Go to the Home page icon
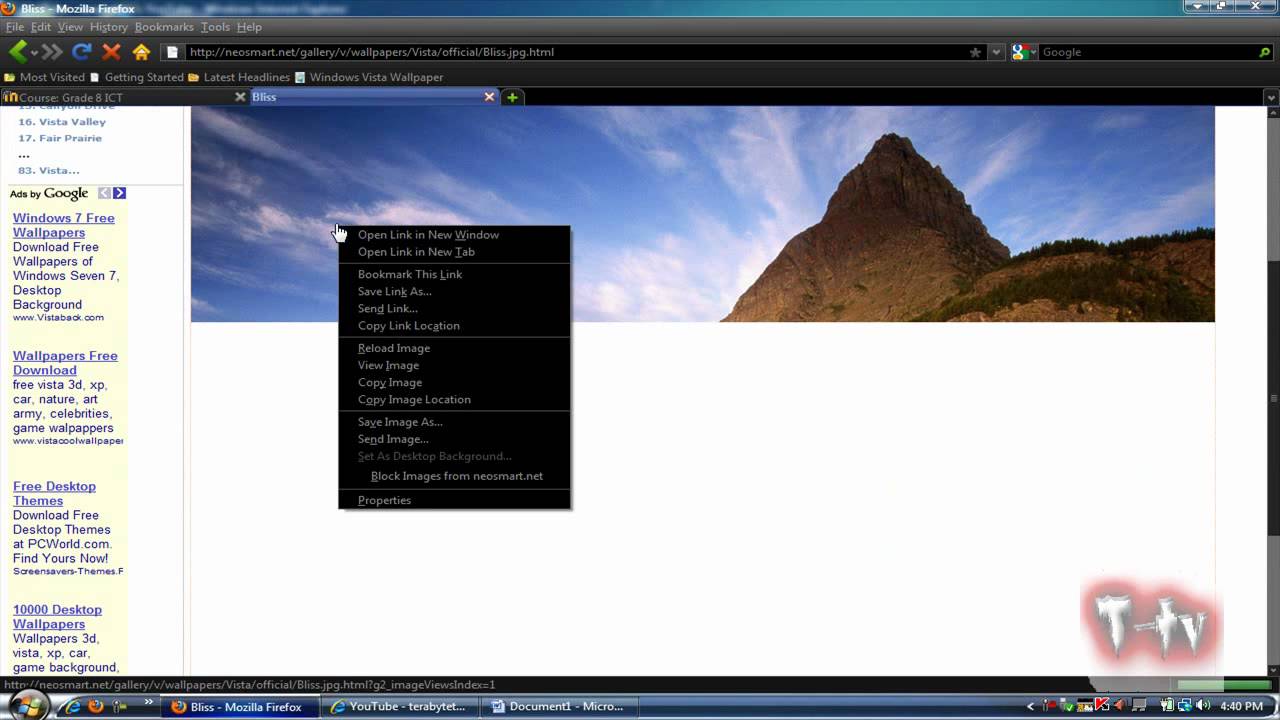Image resolution: width=1280 pixels, height=720 pixels. 141,52
